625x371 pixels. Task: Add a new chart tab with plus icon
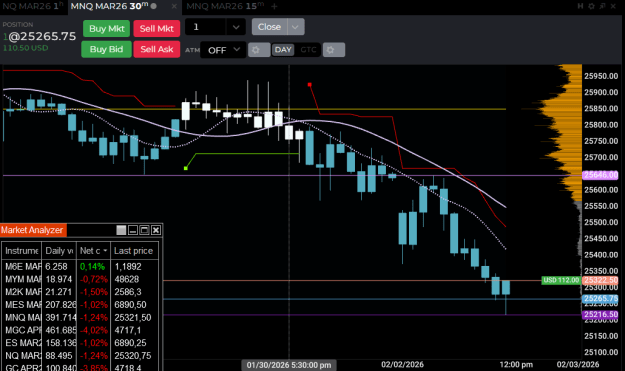(x=274, y=6)
